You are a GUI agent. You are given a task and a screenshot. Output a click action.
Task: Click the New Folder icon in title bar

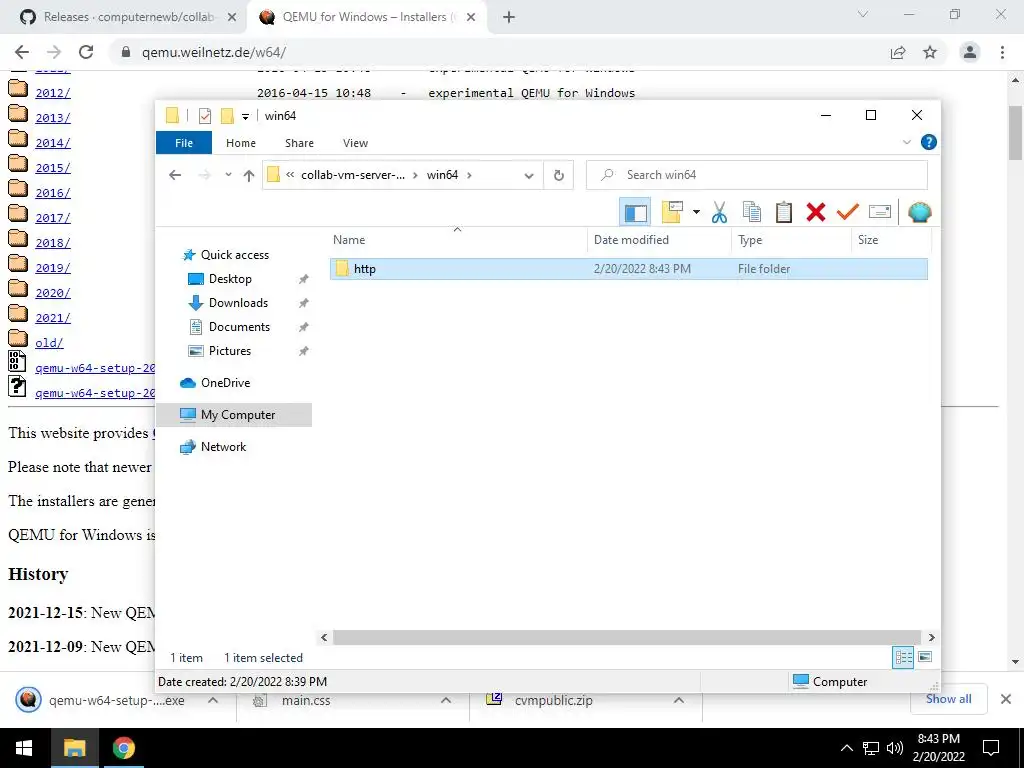pyautogui.click(x=227, y=116)
